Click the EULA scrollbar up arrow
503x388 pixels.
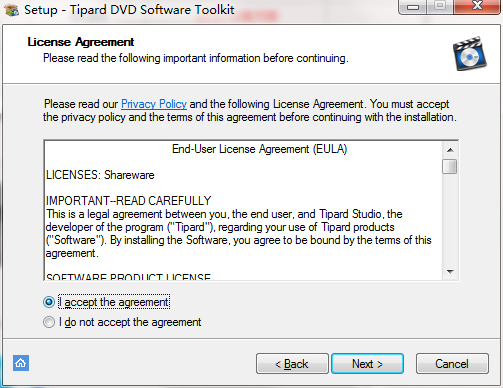coord(450,150)
